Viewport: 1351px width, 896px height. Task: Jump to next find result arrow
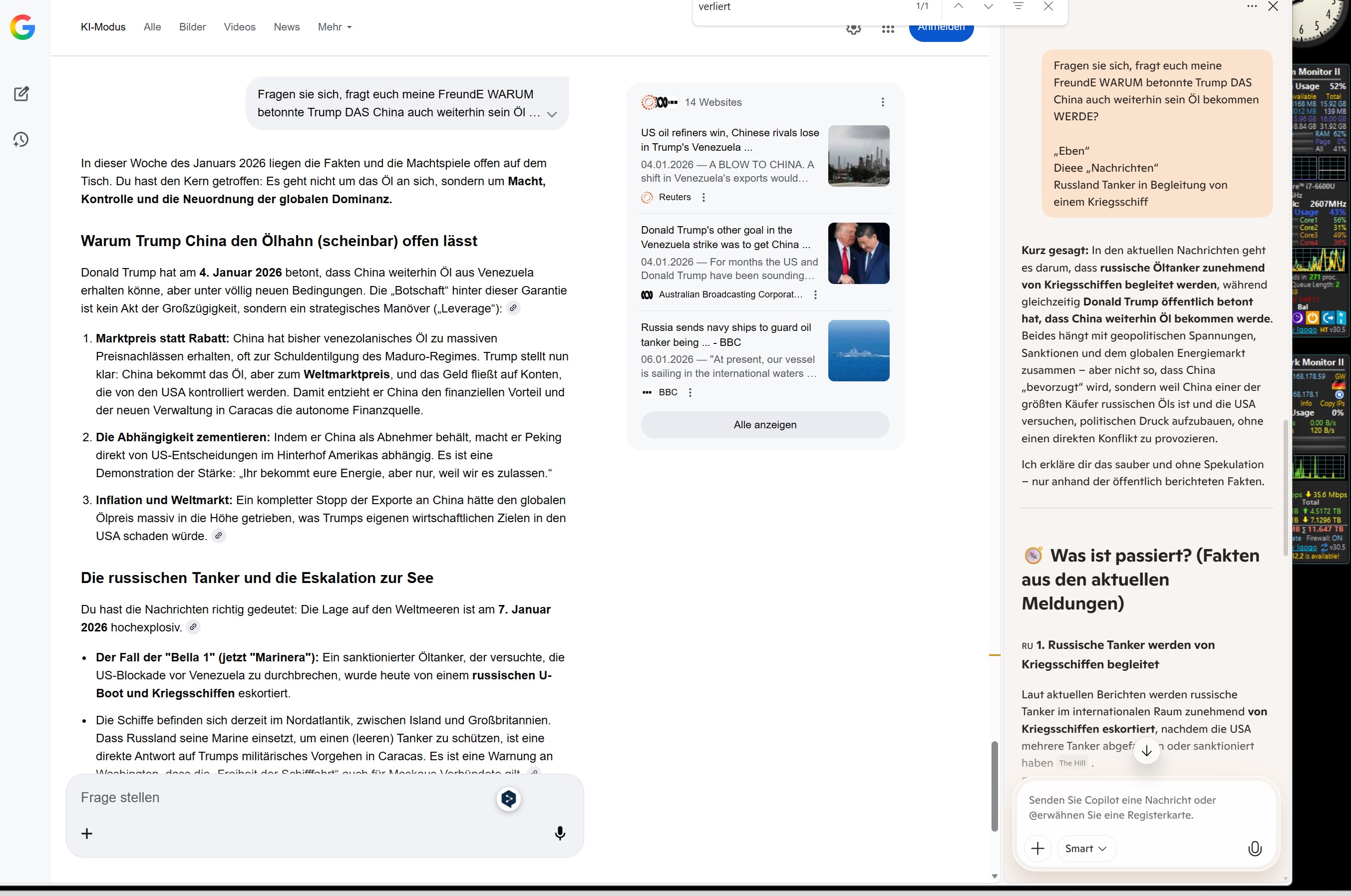pos(988,6)
